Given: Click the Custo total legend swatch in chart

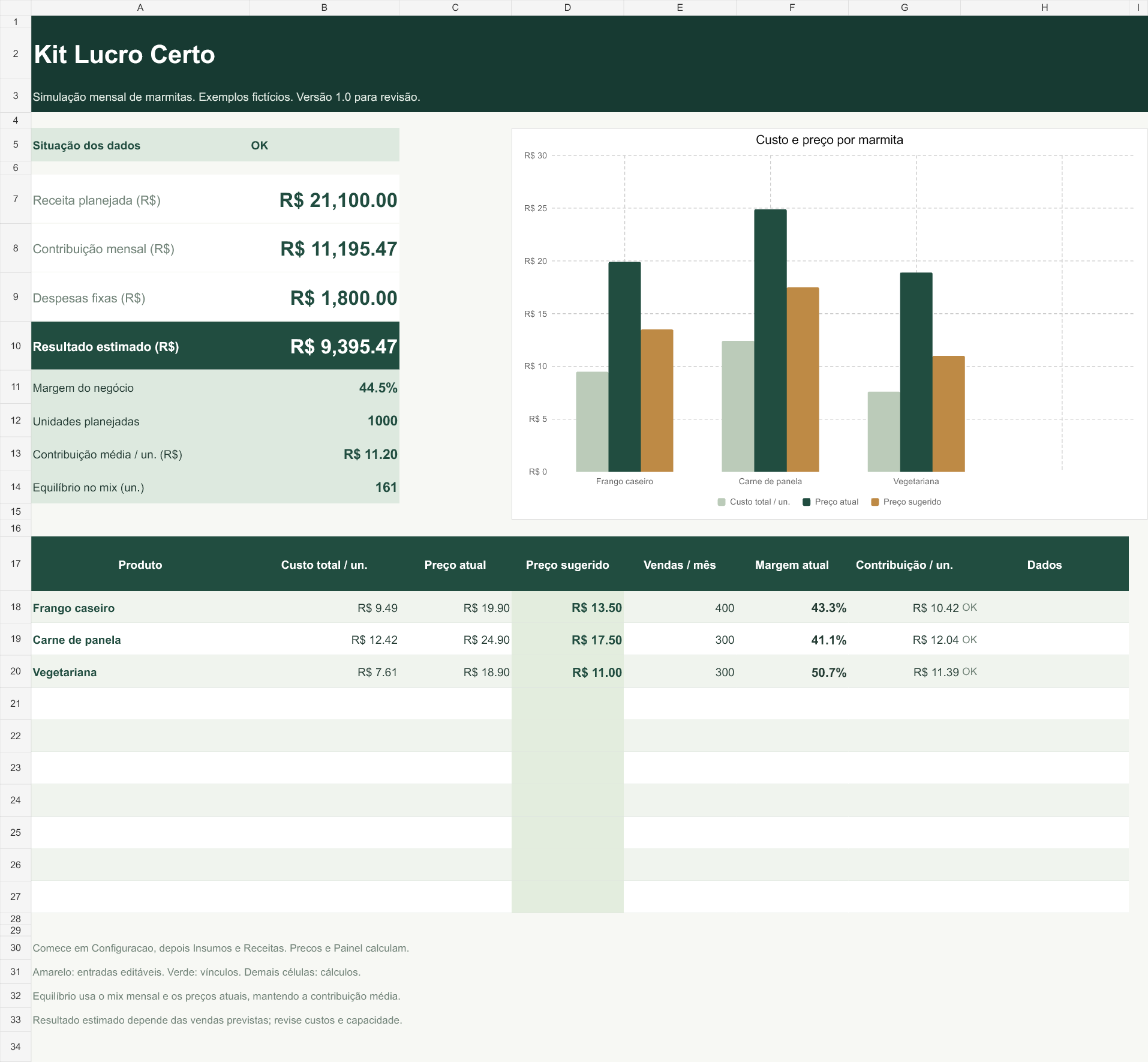Looking at the screenshot, I should tap(722, 502).
